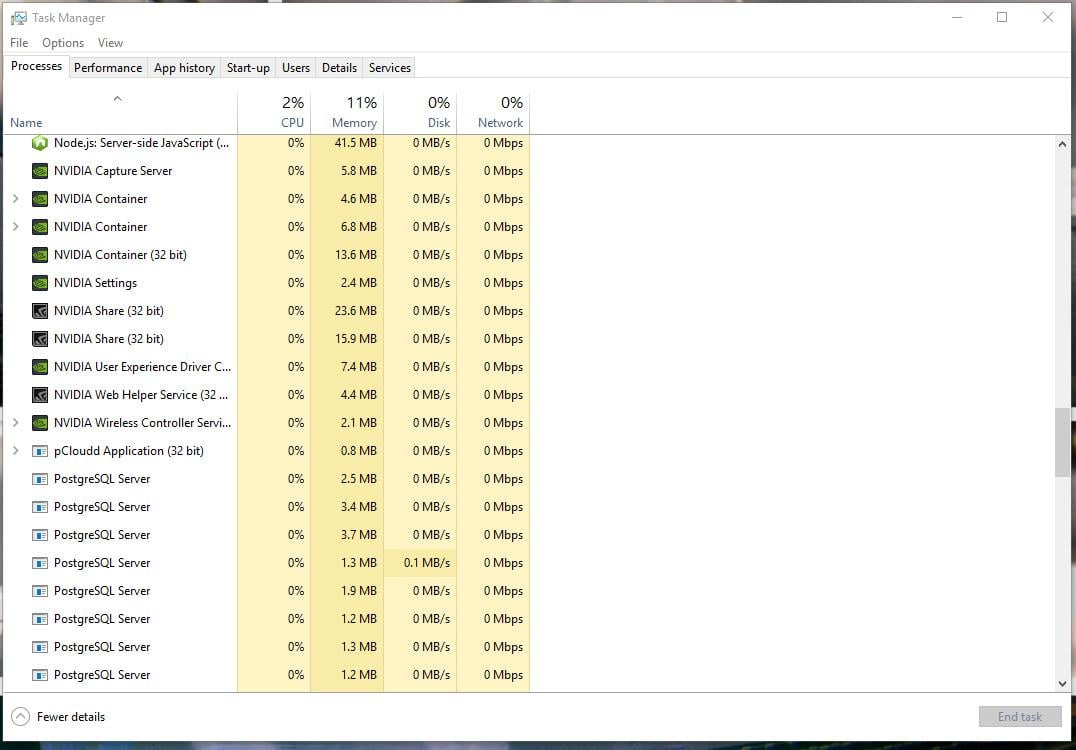The width and height of the screenshot is (1076, 750).
Task: Open the Options menu
Action: [x=63, y=43]
